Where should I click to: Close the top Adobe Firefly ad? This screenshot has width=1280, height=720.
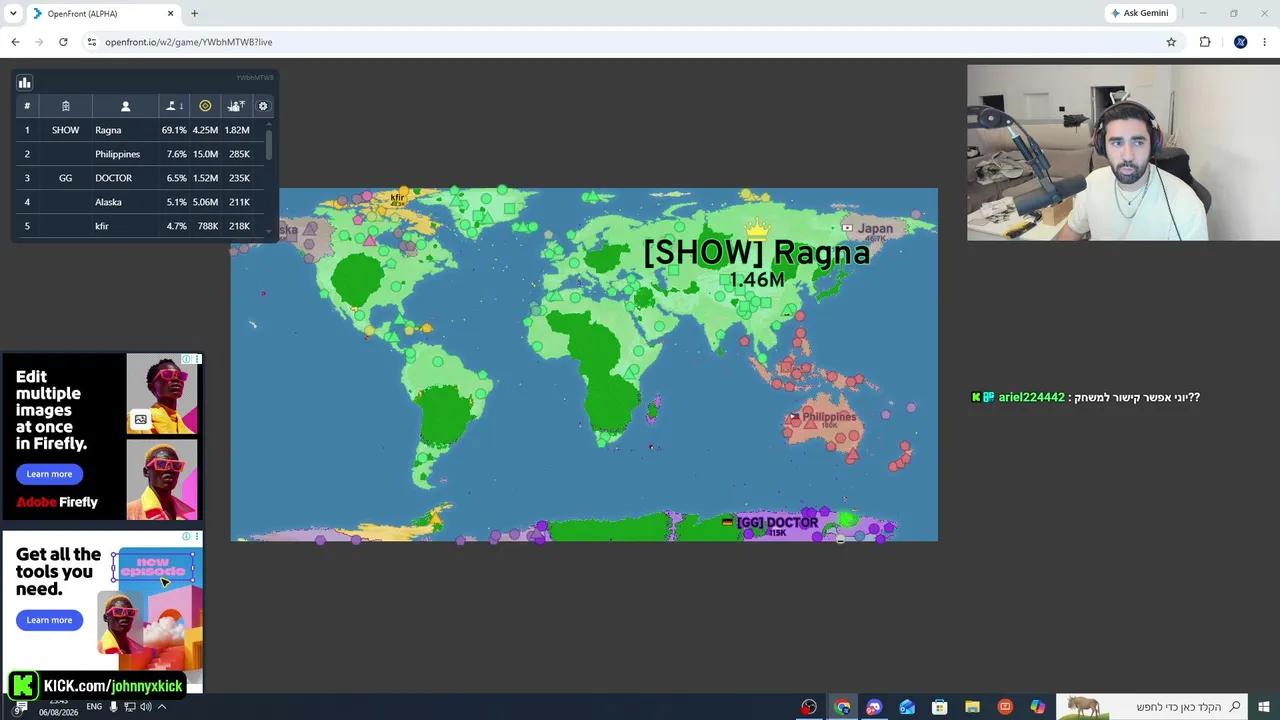point(197,359)
